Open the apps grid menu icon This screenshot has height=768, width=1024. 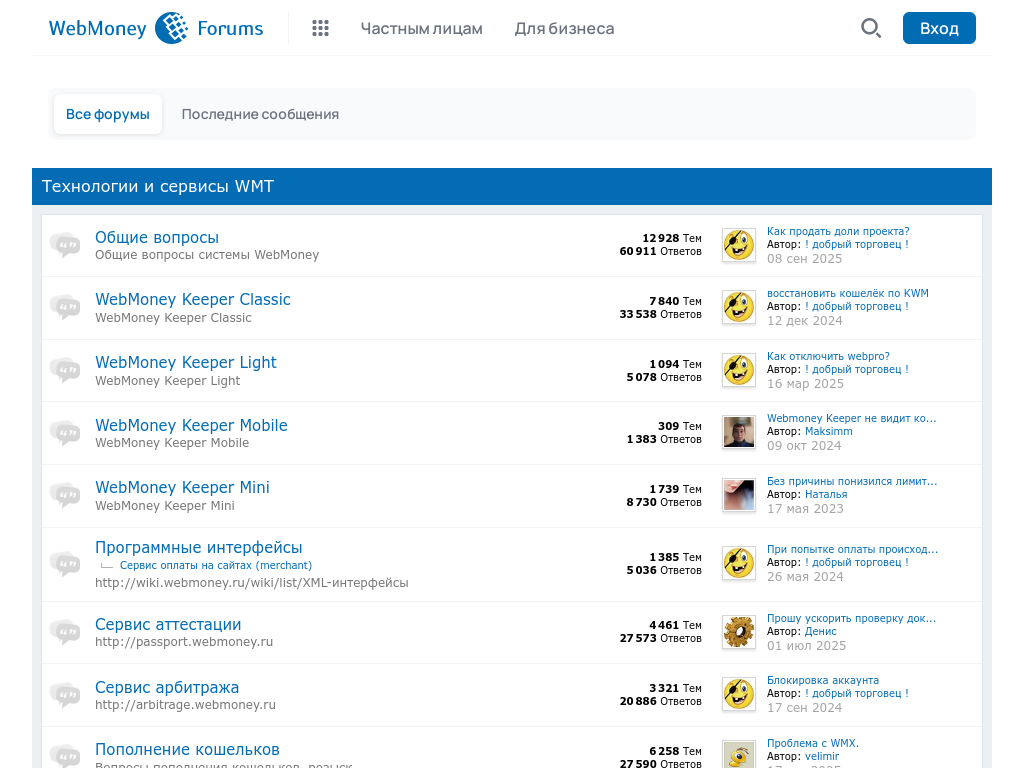coord(320,28)
